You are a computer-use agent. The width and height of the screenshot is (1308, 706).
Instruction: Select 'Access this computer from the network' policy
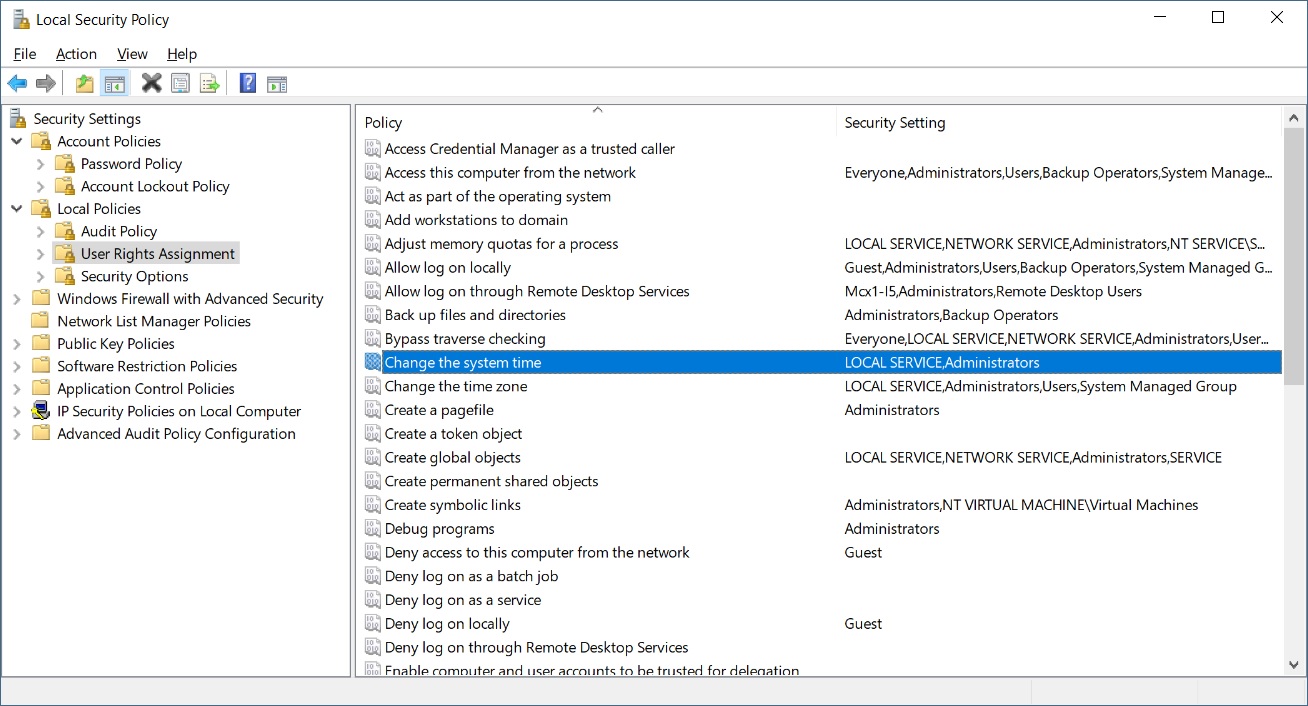coord(510,172)
